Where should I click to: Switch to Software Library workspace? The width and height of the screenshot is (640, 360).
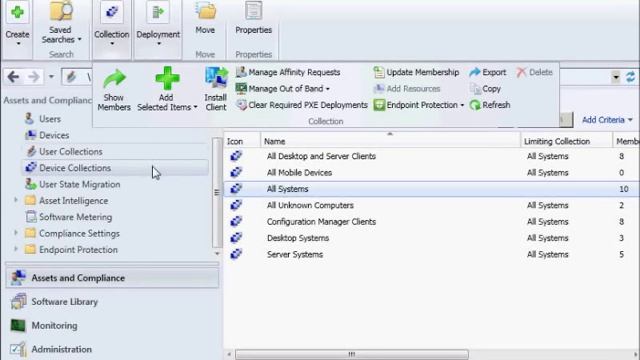(112, 302)
